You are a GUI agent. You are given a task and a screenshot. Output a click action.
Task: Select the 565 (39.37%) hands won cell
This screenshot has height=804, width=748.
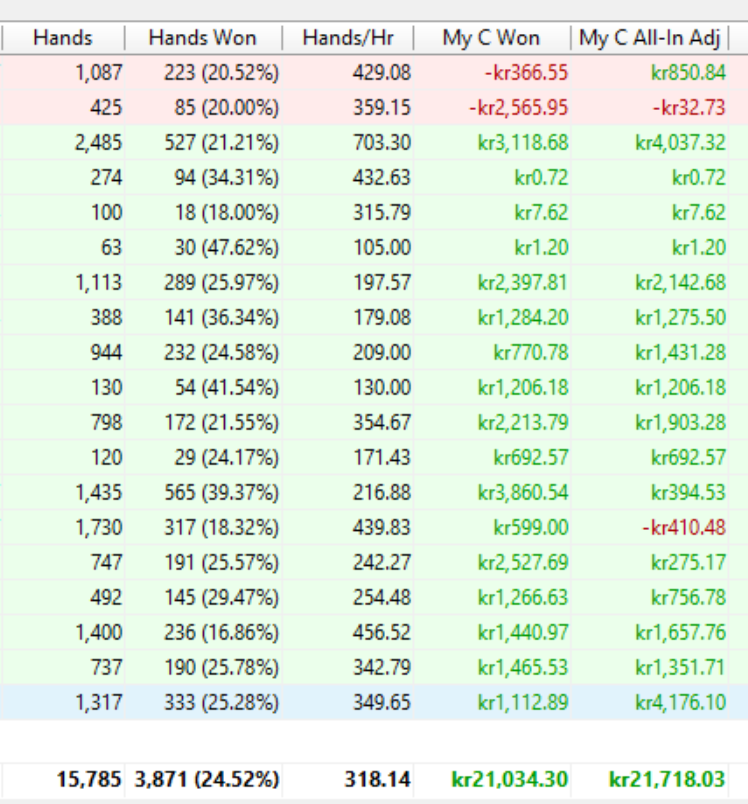coord(221,492)
